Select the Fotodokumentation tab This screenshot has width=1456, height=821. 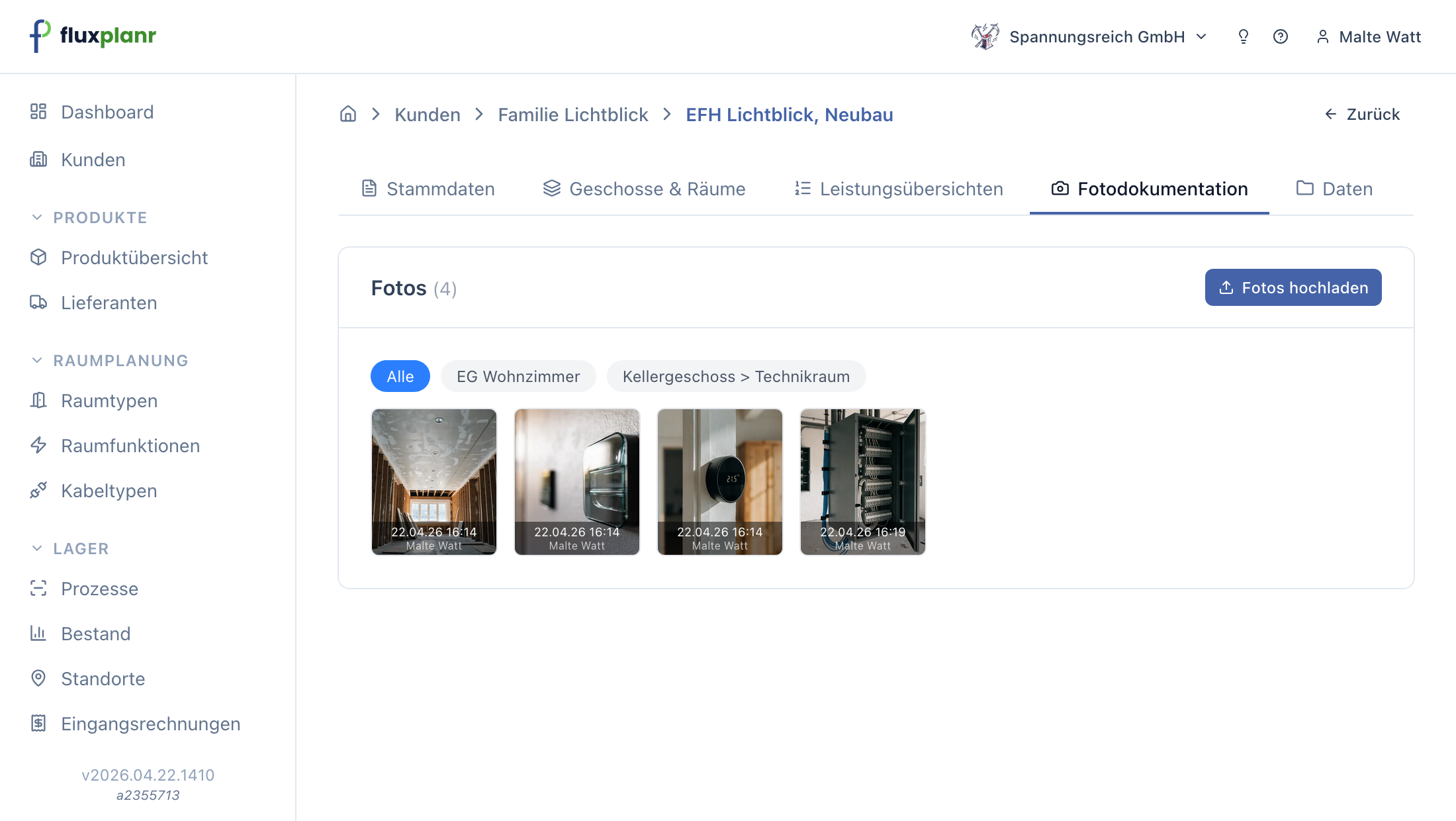pos(1150,189)
